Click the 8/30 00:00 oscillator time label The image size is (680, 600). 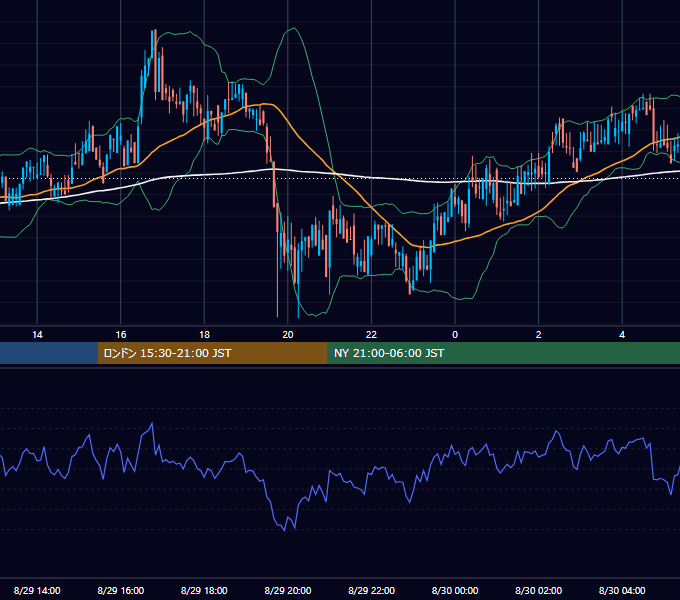click(x=455, y=590)
